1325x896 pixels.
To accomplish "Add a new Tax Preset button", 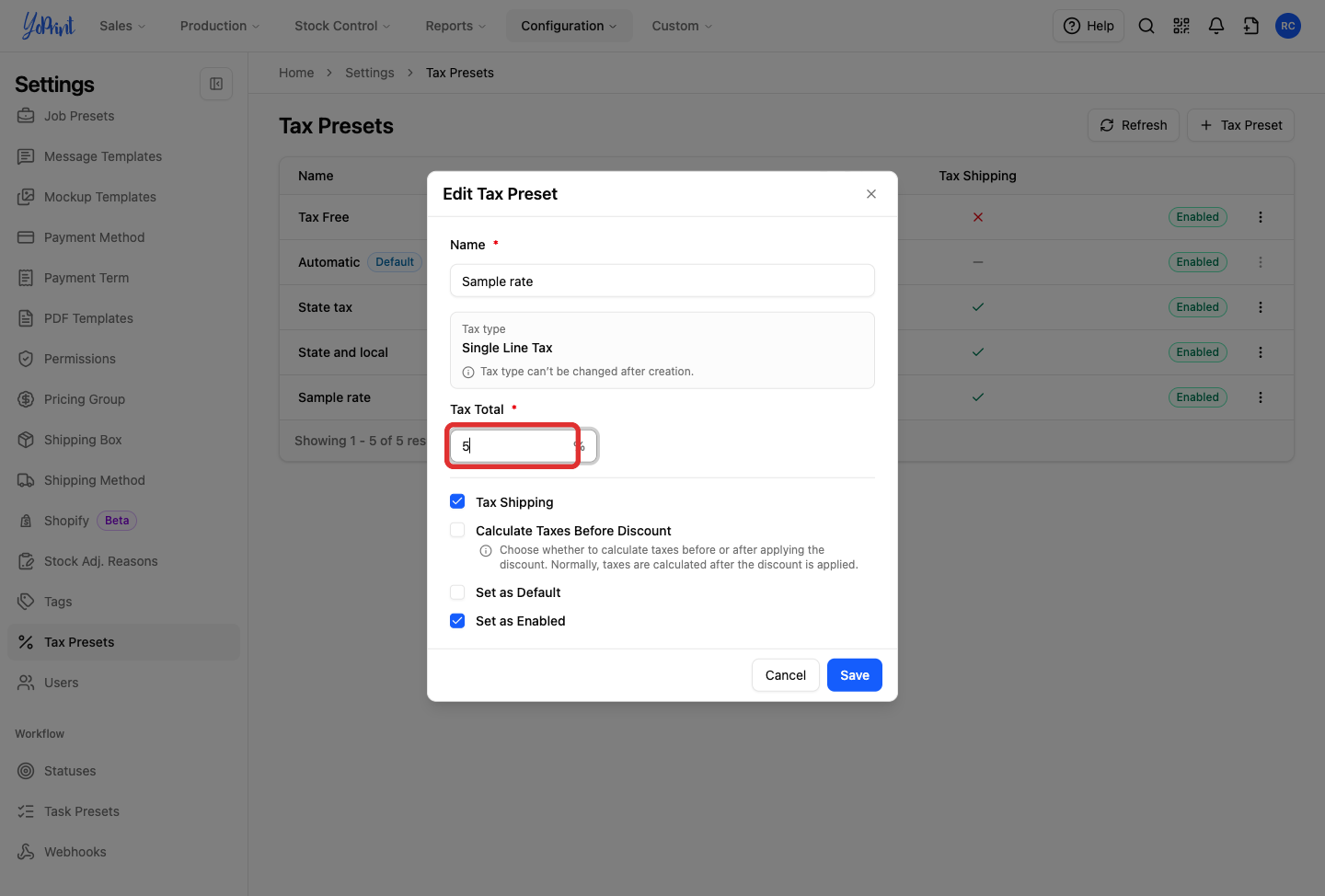I will [x=1240, y=125].
